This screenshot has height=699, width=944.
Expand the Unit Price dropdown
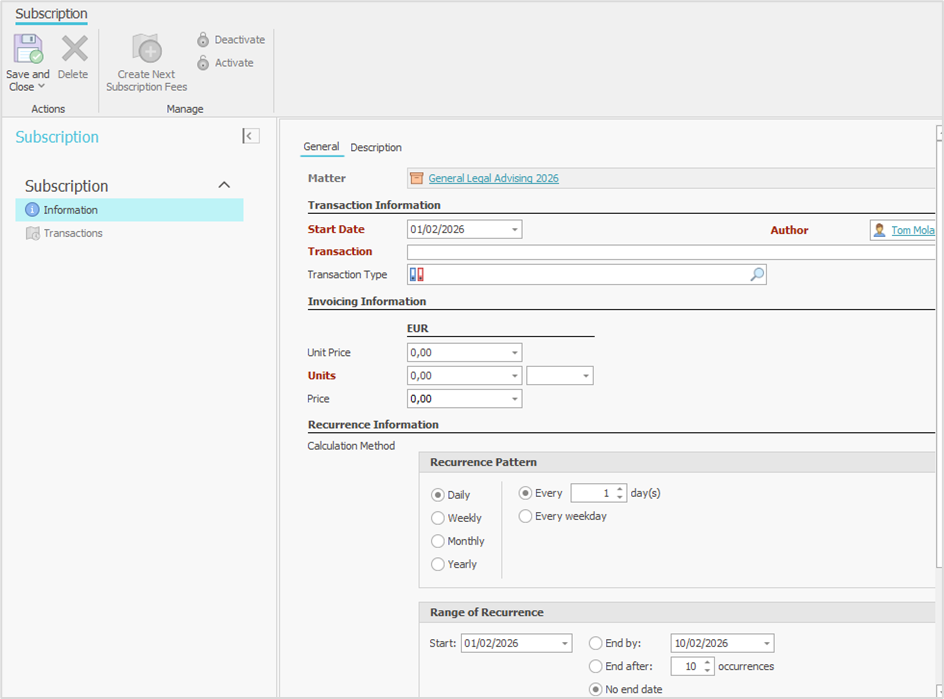coord(515,353)
